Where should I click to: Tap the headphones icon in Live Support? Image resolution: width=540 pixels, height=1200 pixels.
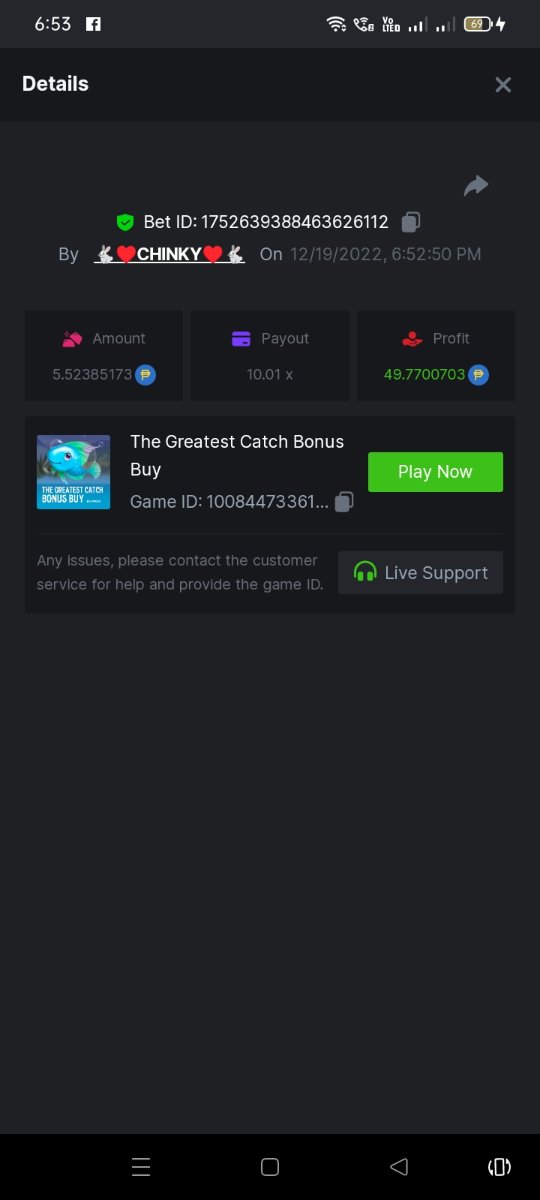[x=365, y=572]
